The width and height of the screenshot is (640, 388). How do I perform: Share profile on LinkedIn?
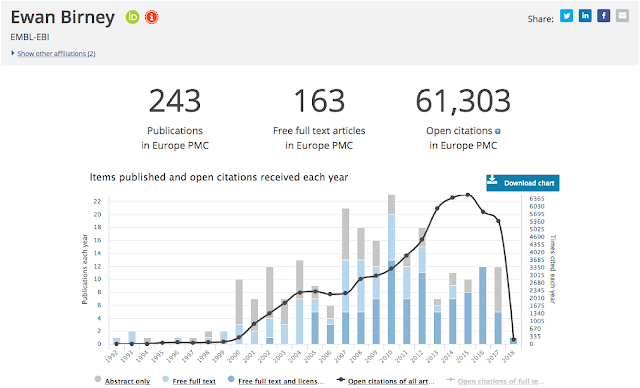[585, 16]
